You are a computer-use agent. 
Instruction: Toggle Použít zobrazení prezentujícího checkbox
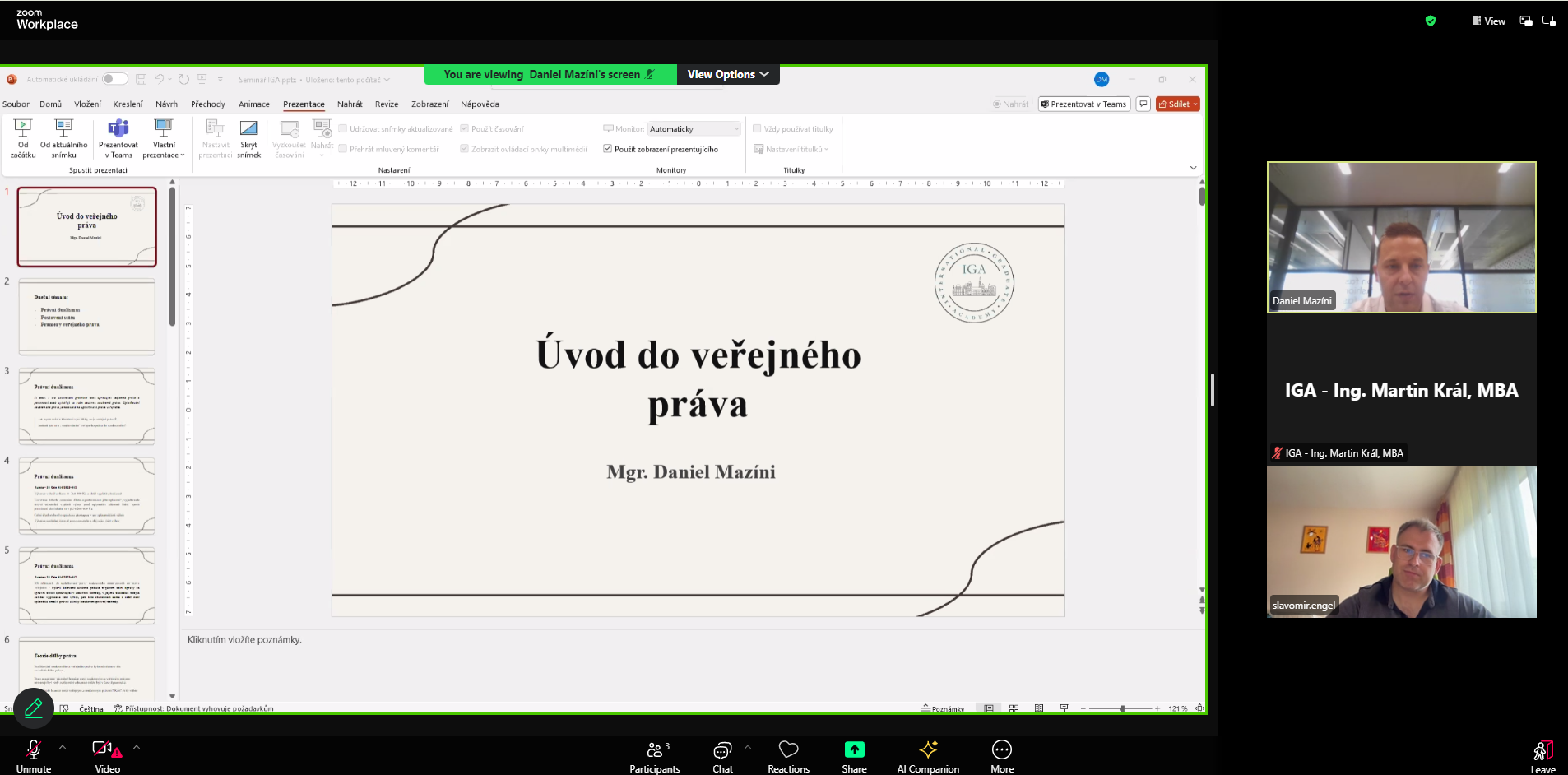tap(608, 149)
